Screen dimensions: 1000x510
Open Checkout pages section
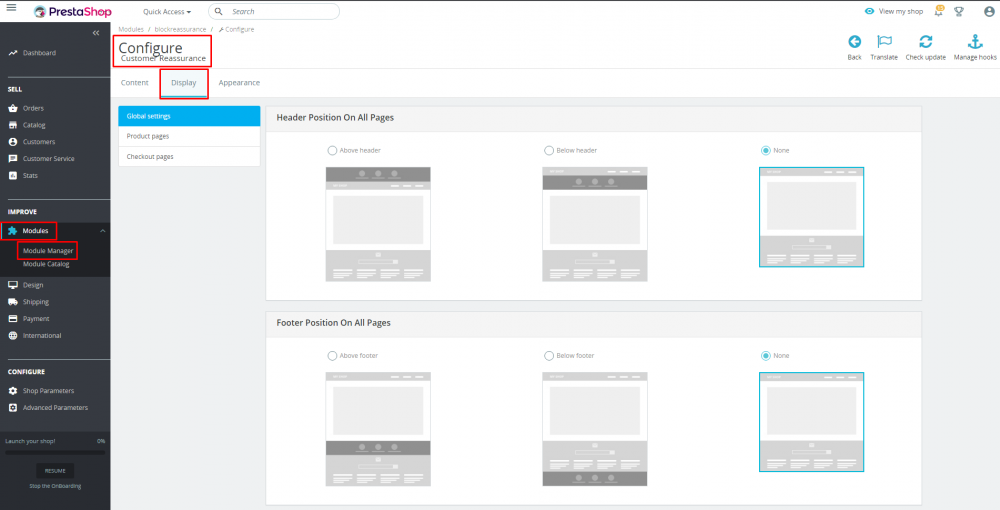point(189,157)
